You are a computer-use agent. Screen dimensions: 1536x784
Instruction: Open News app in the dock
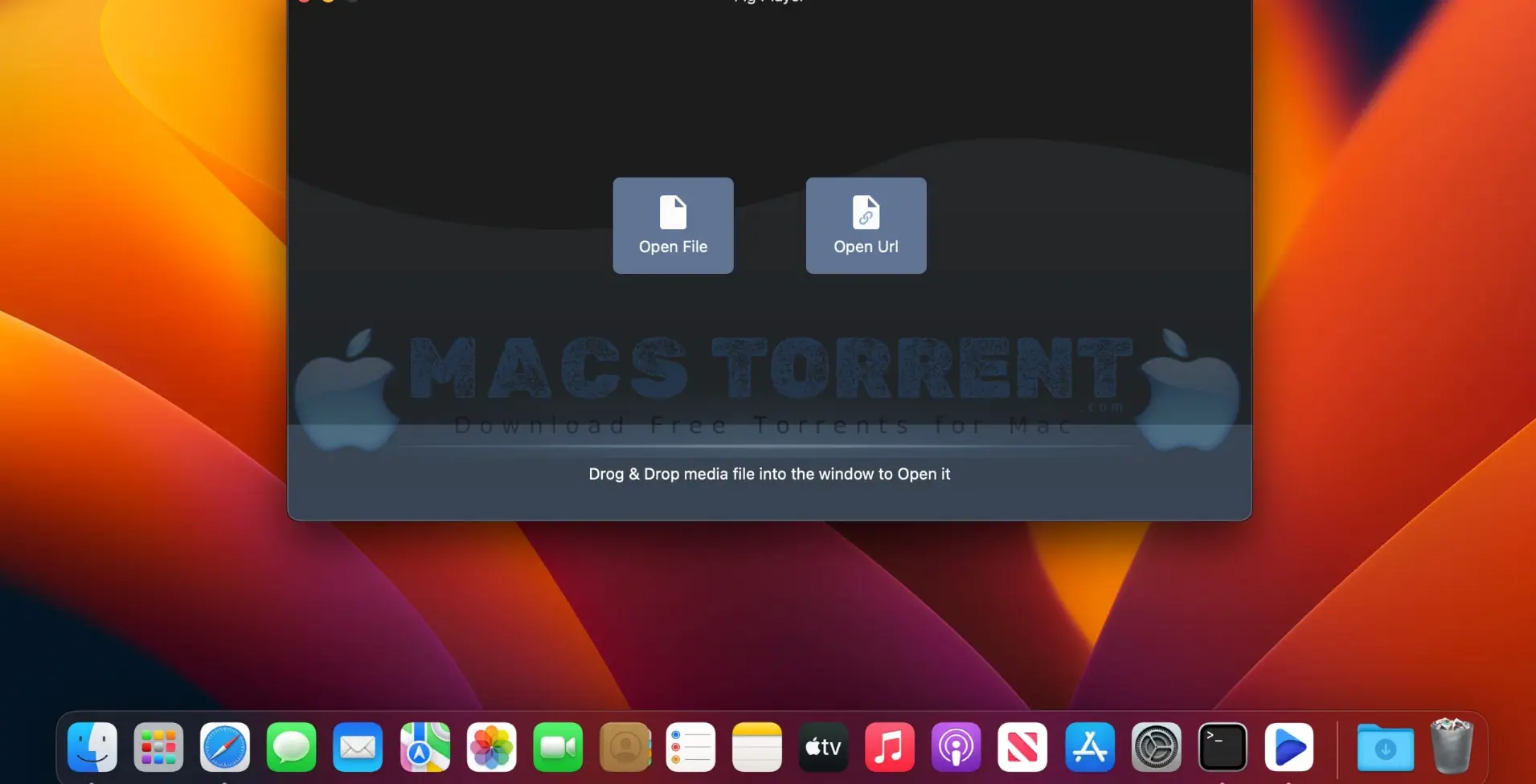pos(1022,747)
